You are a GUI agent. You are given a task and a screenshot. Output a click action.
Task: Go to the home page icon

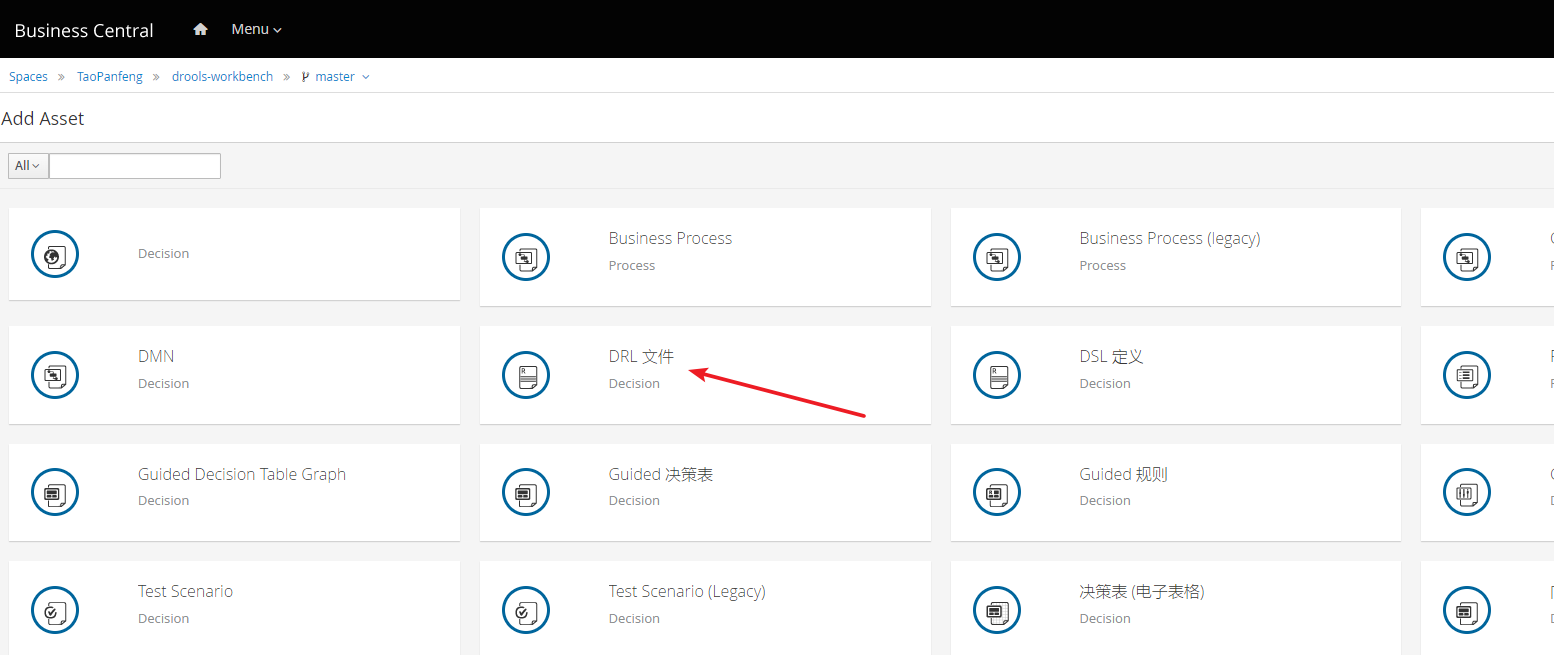click(x=200, y=29)
